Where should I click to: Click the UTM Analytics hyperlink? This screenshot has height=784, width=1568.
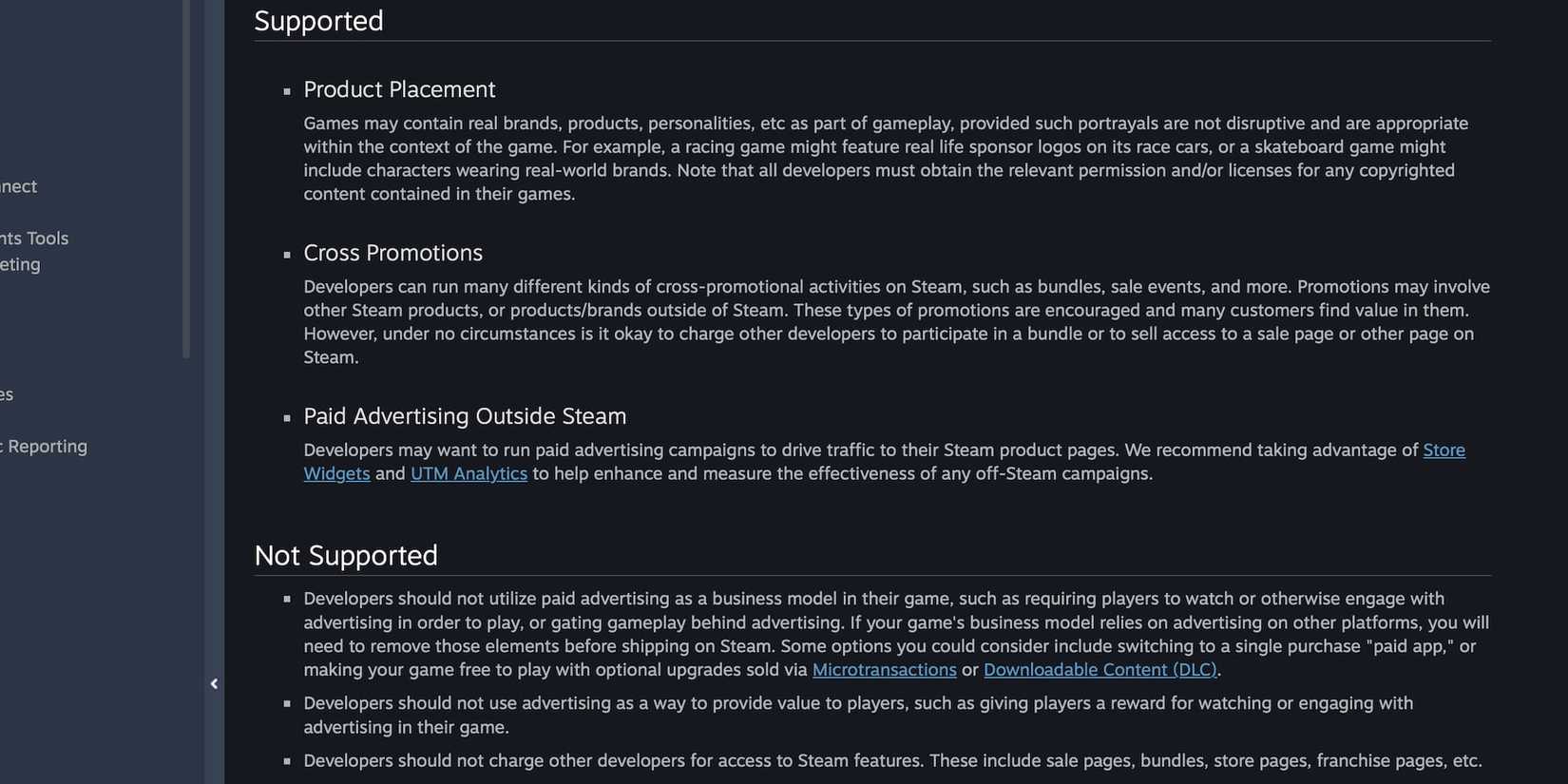tap(468, 473)
